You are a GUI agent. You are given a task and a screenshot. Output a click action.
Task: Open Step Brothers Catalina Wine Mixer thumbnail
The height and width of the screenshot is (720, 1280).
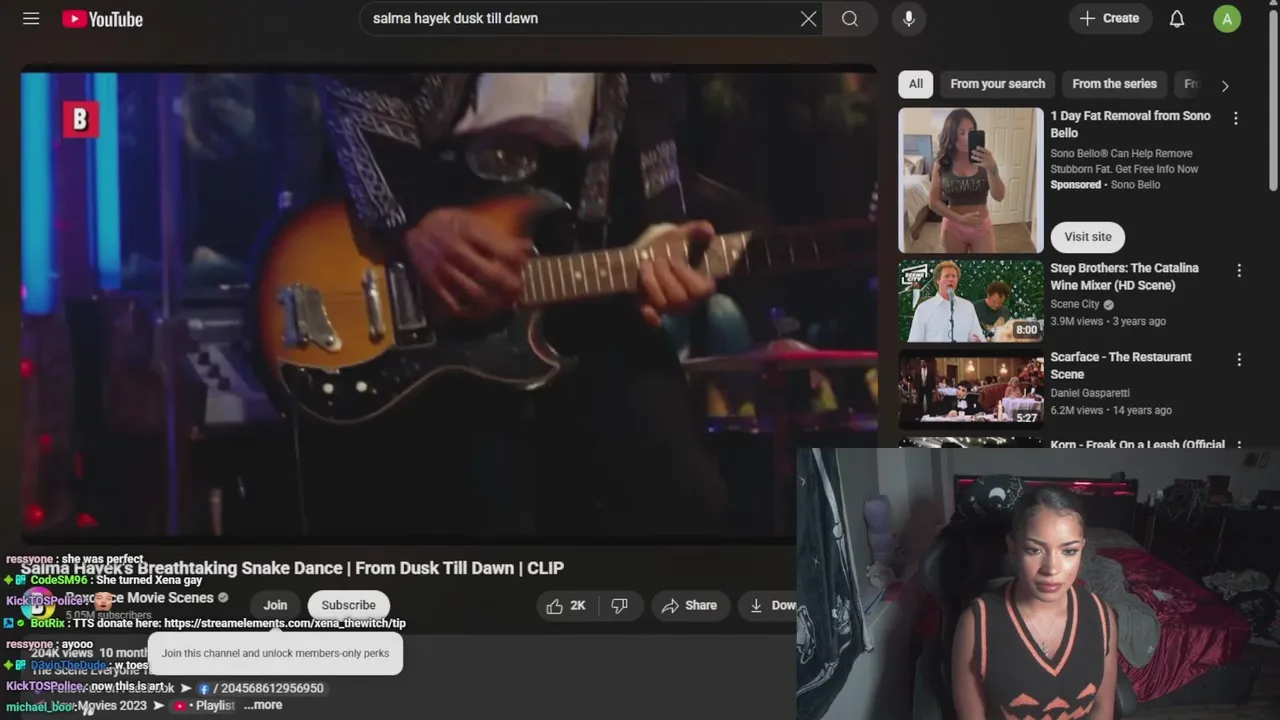970,301
